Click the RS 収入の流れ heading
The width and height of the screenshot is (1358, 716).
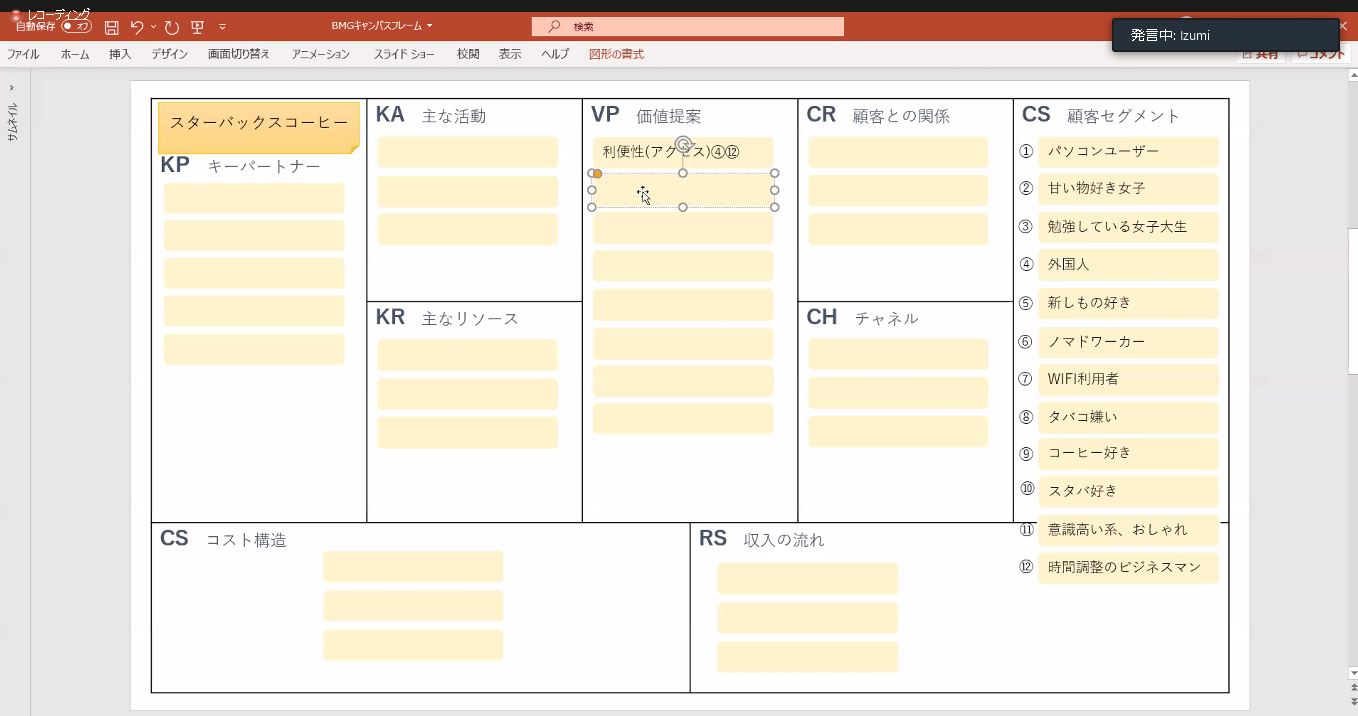pyautogui.click(x=761, y=539)
